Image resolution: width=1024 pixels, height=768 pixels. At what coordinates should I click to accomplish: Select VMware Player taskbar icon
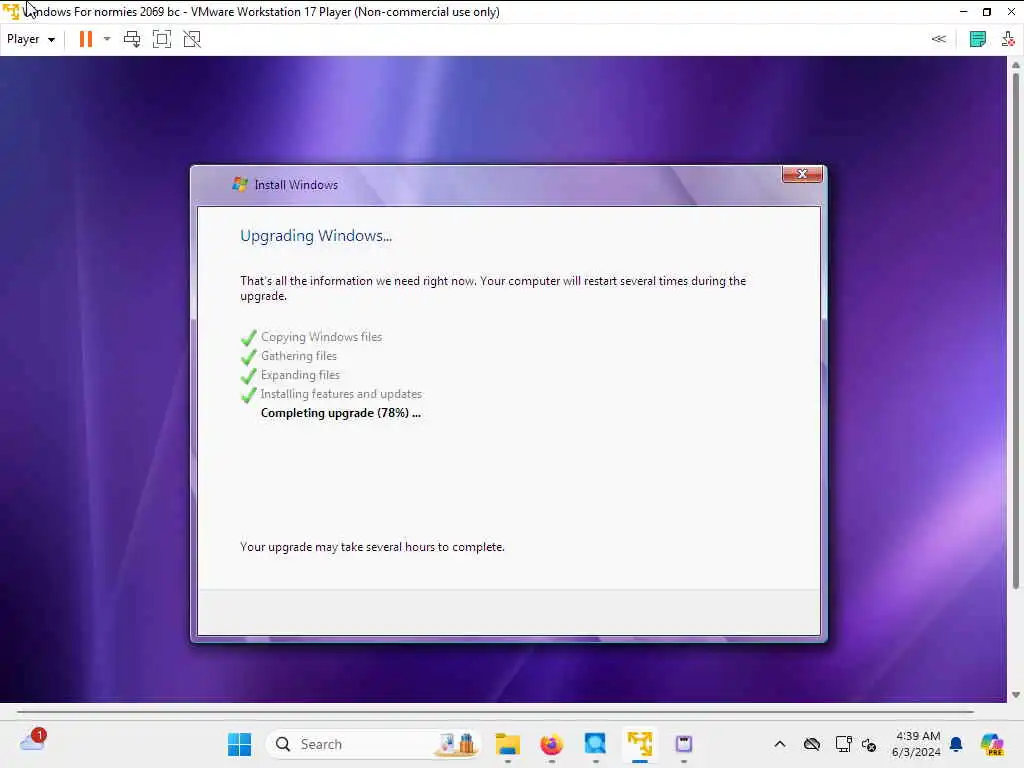tap(639, 744)
